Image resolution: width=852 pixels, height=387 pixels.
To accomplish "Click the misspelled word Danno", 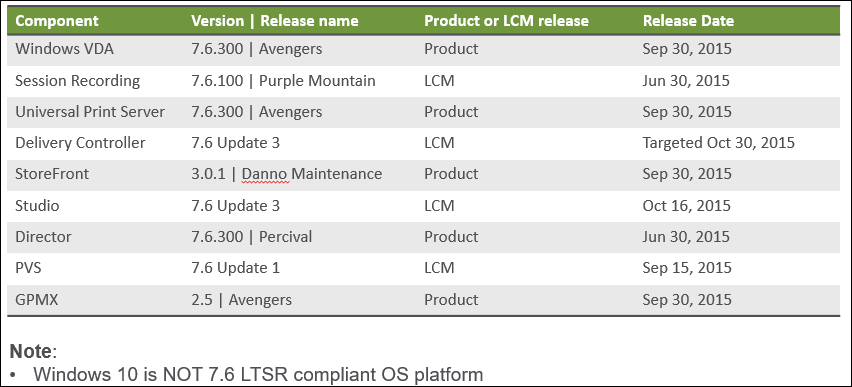I will (265, 174).
